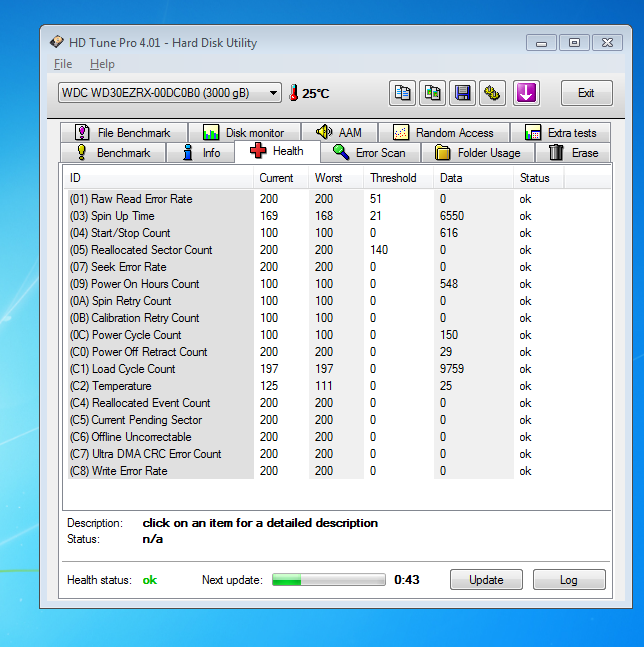Switch to the Benchmark tab
644x647 pixels.
click(x=113, y=153)
